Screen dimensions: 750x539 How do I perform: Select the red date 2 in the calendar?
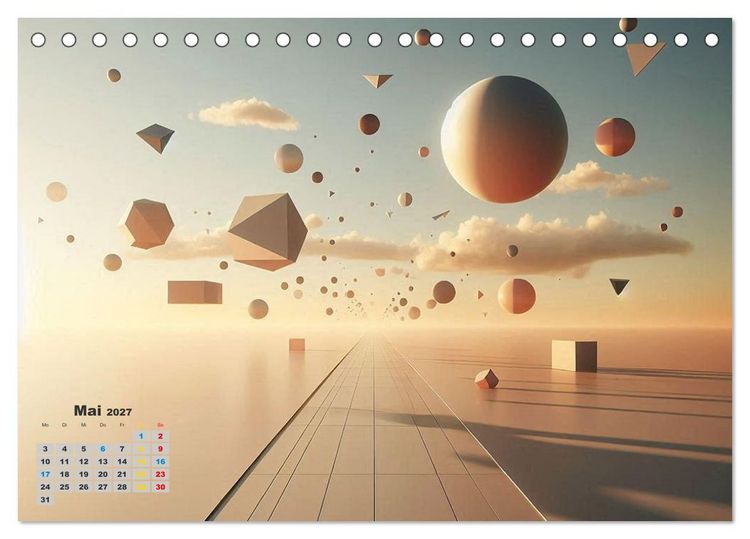[160, 436]
